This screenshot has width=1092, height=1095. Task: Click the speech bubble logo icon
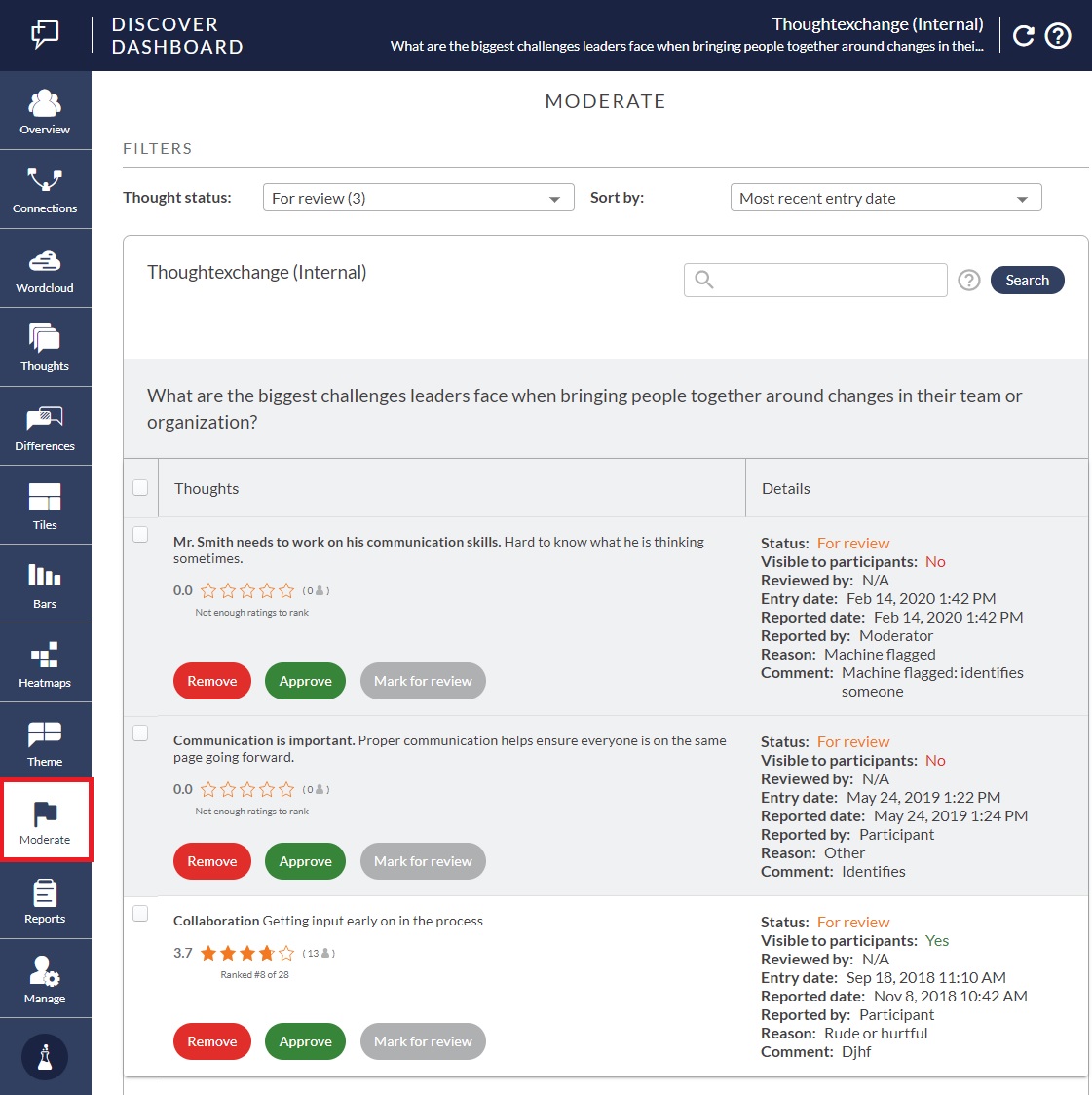[x=46, y=33]
